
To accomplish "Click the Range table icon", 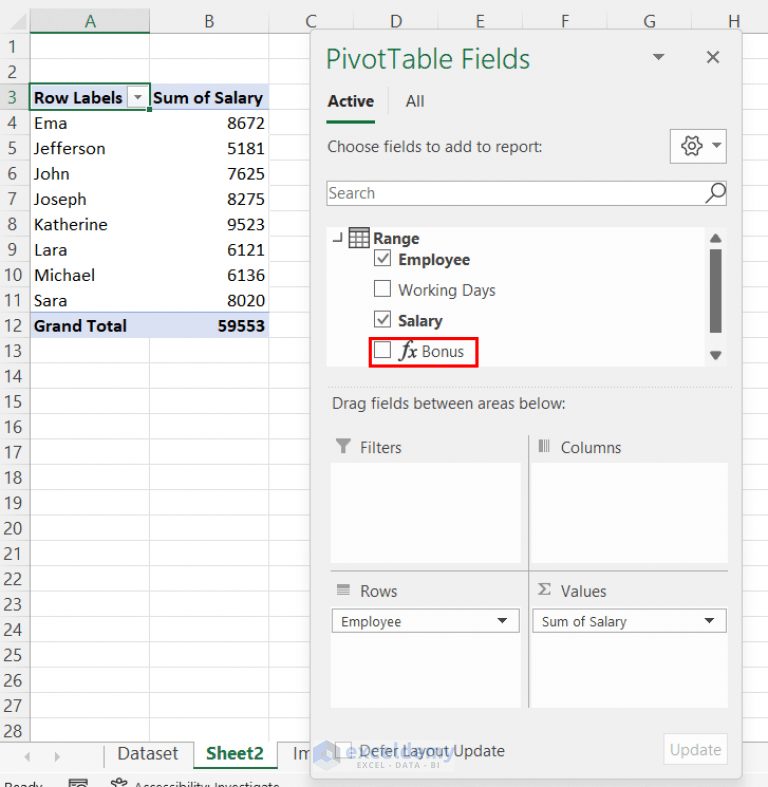I will (359, 238).
